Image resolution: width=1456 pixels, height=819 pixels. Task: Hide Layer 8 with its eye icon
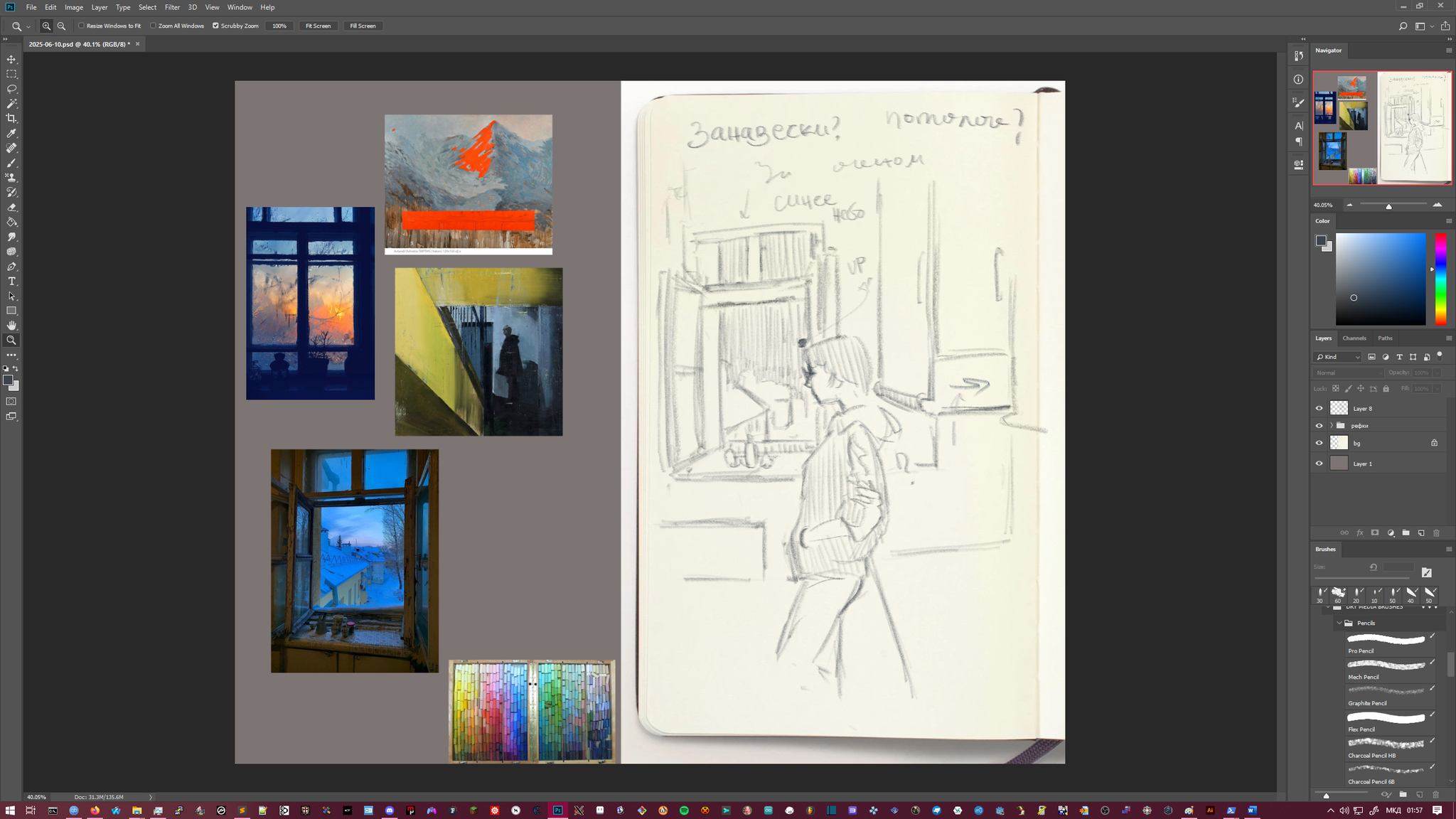[1319, 408]
